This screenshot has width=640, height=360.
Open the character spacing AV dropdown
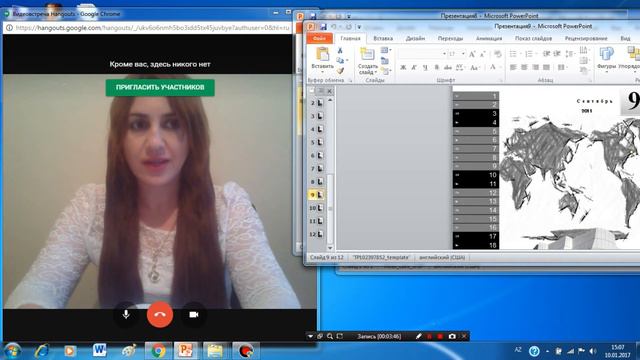click(460, 67)
